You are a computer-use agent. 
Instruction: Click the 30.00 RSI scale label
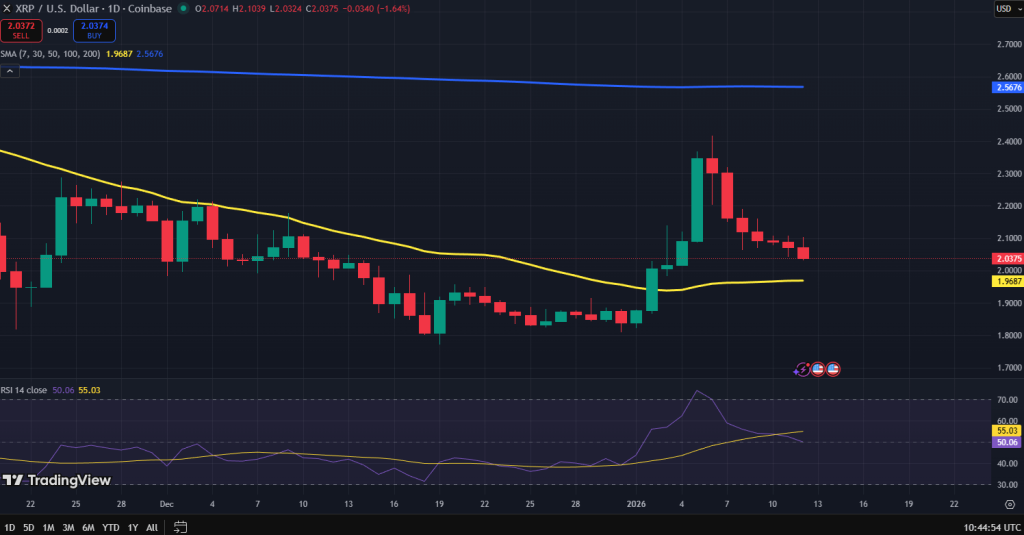click(x=1008, y=485)
